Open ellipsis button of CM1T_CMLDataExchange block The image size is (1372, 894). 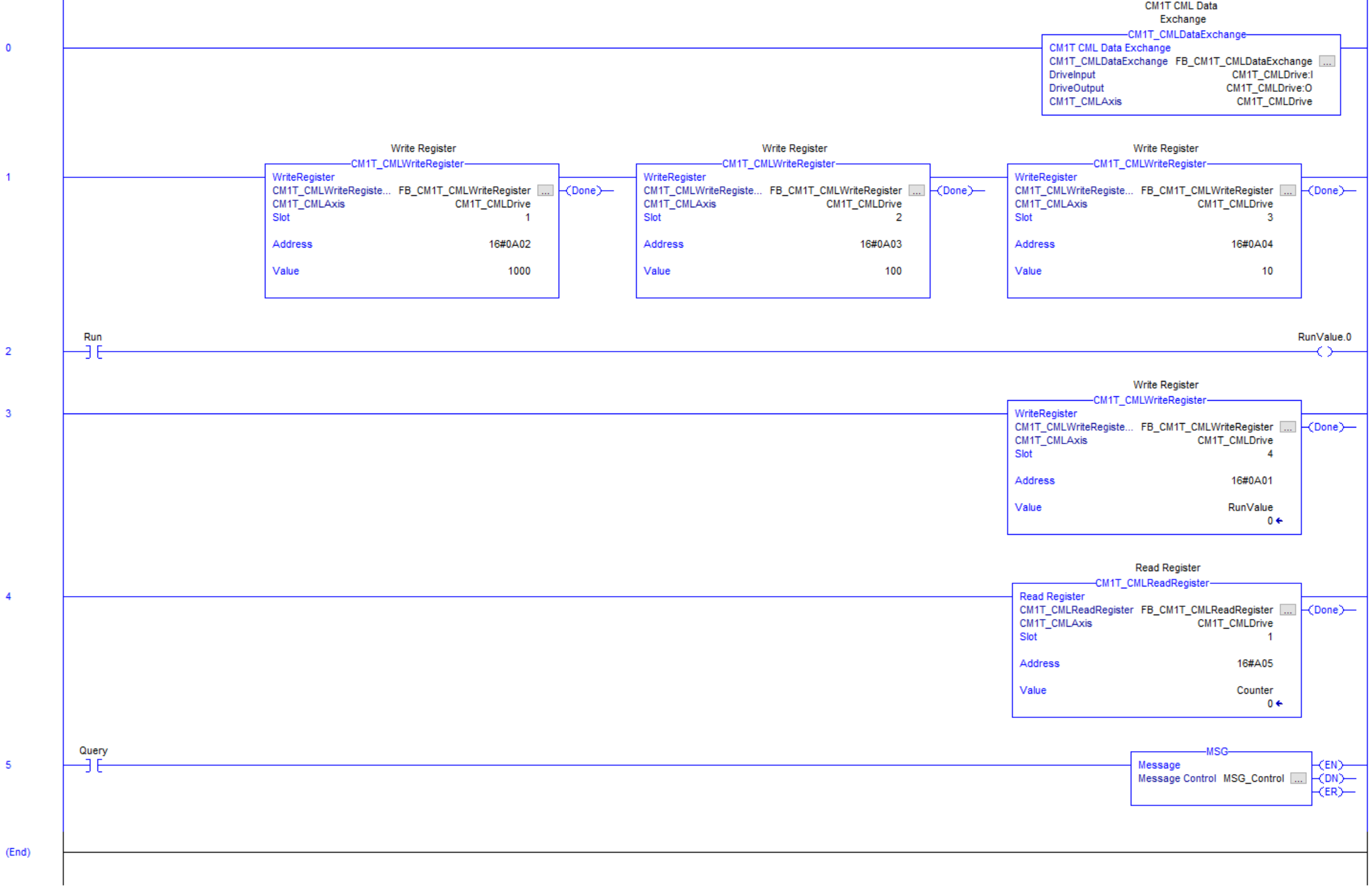click(1327, 61)
